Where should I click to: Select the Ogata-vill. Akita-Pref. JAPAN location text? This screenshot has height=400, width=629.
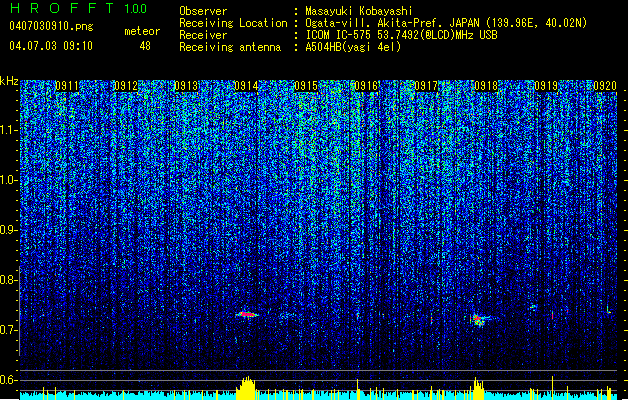(x=446, y=23)
